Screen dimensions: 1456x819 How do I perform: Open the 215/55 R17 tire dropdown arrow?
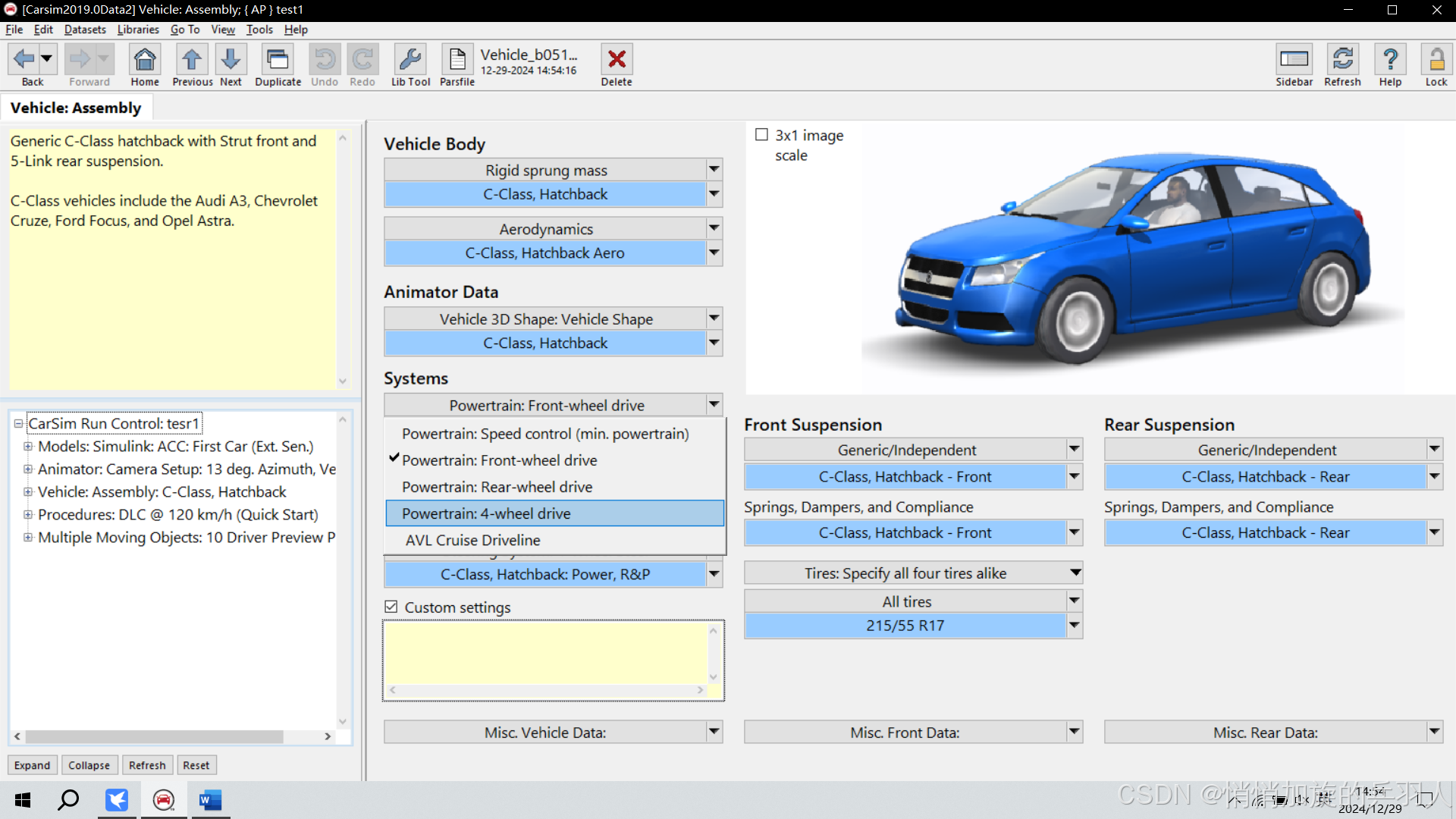pos(1074,626)
